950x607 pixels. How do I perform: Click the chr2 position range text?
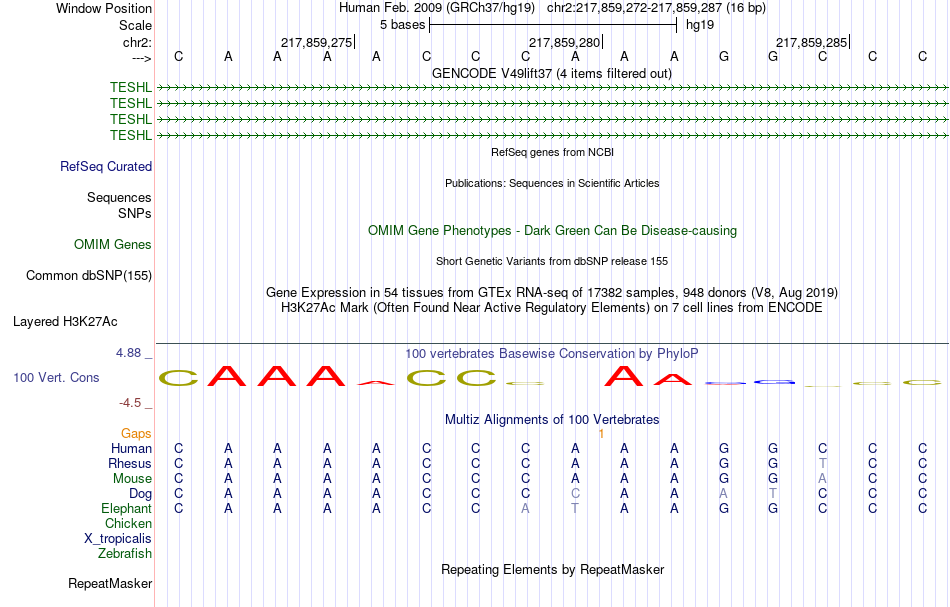coord(656,8)
